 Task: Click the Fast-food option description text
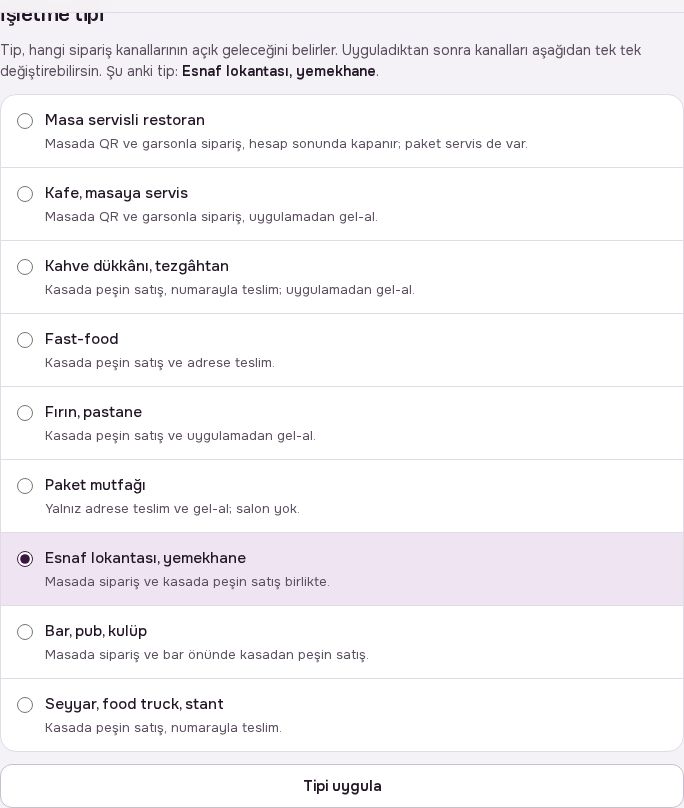click(160, 363)
